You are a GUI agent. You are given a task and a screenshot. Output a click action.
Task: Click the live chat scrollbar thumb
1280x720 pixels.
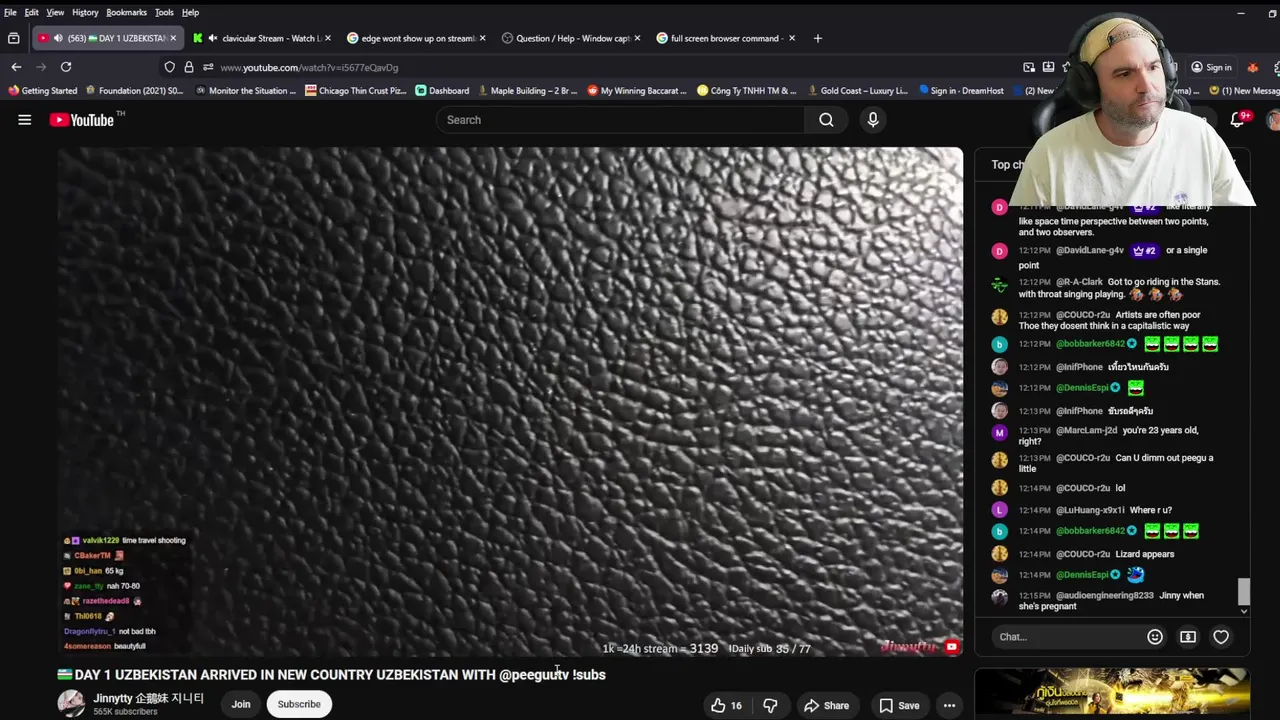1243,590
